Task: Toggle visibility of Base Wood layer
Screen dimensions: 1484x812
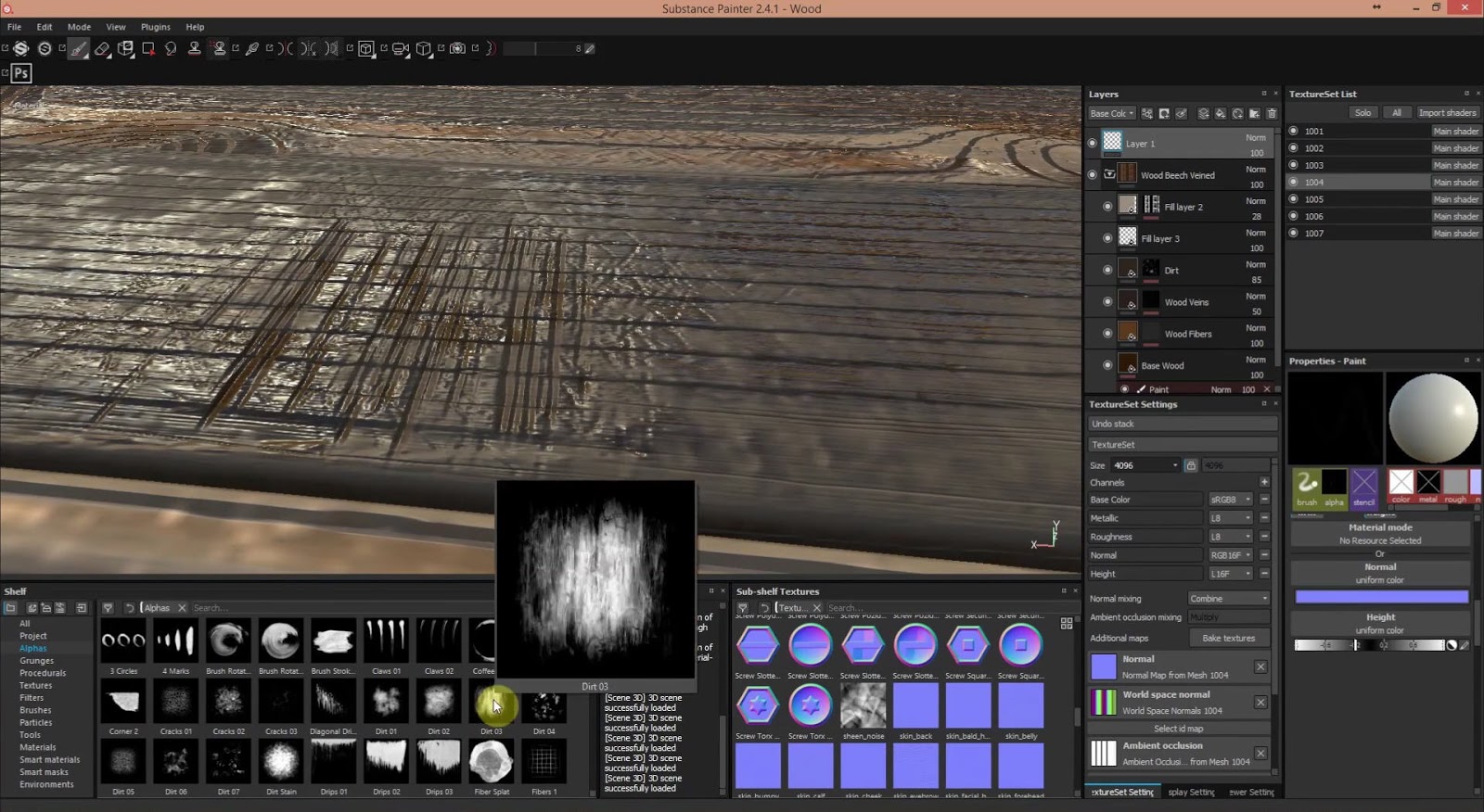Action: coord(1107,365)
